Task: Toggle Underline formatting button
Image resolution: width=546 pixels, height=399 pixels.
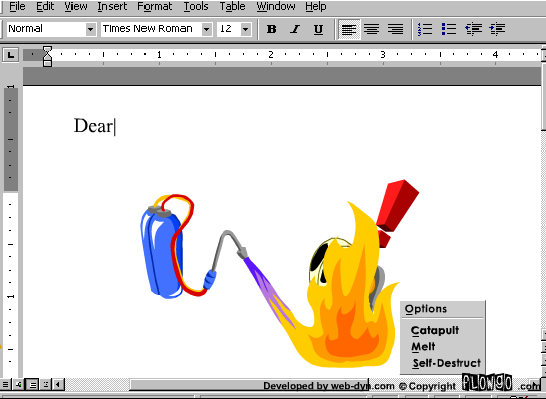Action: click(318, 29)
